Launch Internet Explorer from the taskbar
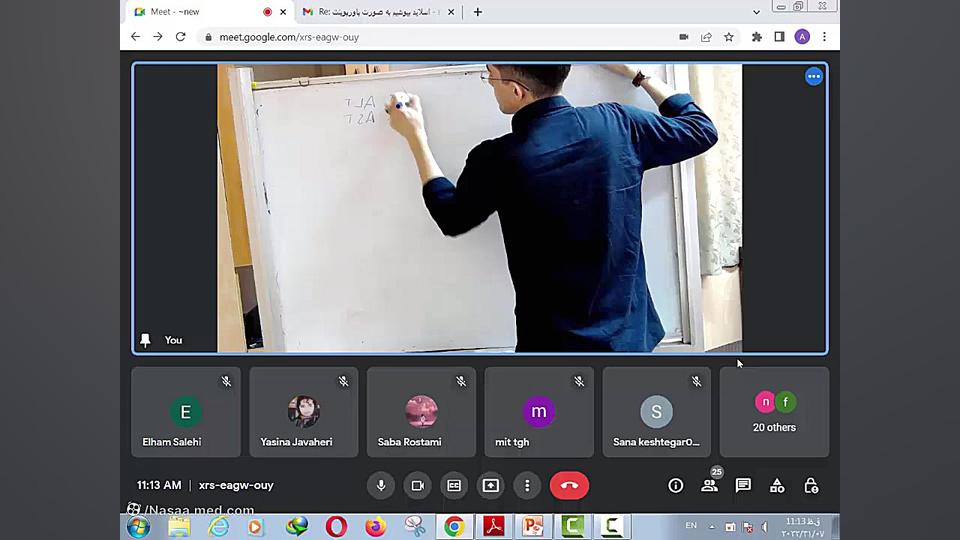Screen dimensions: 960x540 (218, 527)
